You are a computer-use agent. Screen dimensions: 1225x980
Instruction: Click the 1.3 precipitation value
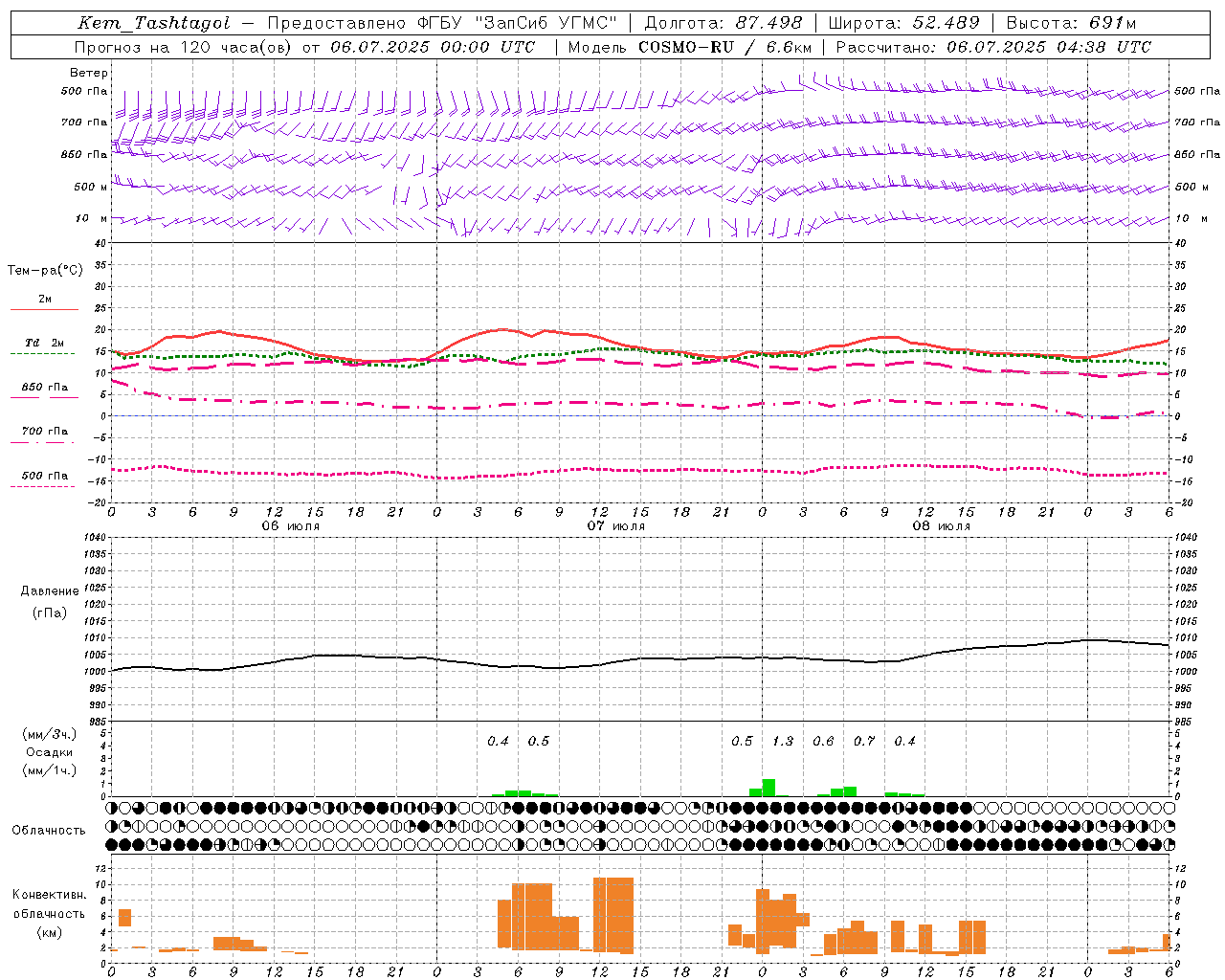[x=783, y=742]
